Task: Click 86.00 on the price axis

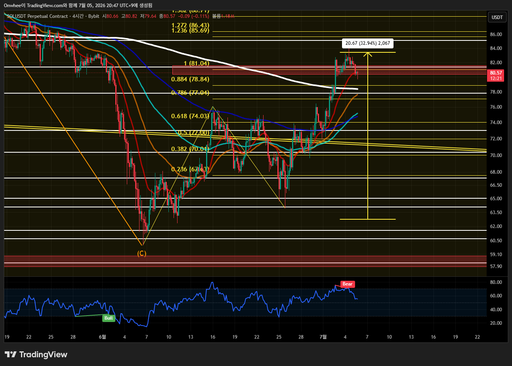Action: (x=496, y=34)
